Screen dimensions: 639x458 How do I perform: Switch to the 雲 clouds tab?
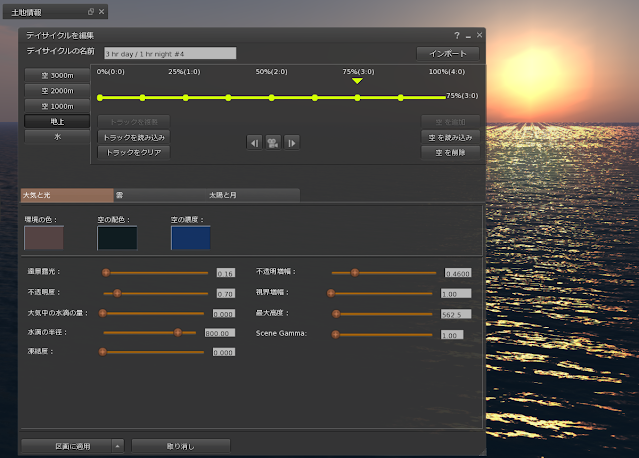tap(160, 195)
